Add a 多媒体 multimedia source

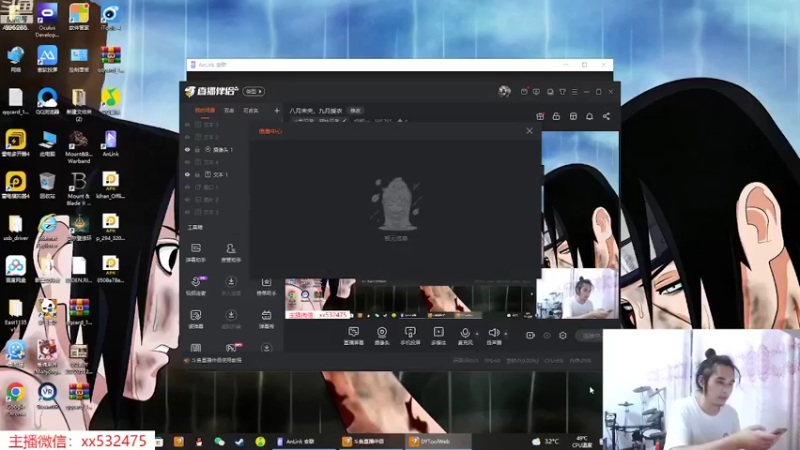(x=438, y=335)
